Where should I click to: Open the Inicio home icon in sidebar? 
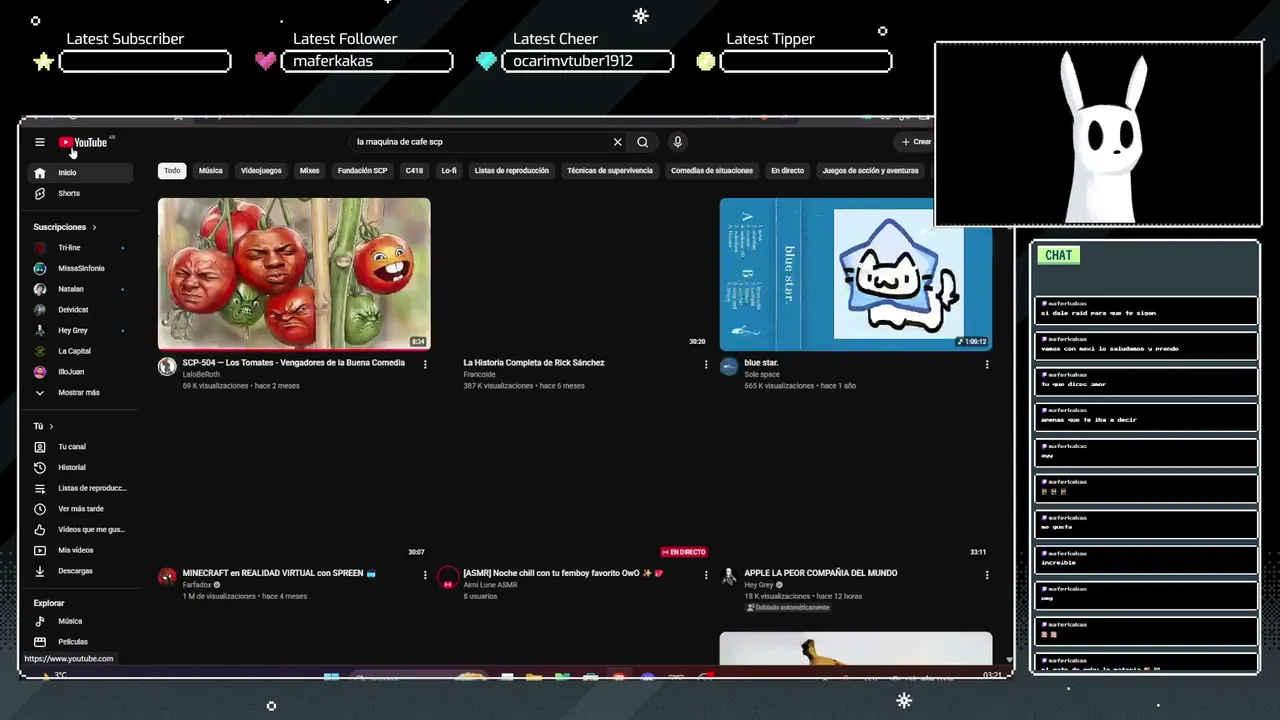tap(40, 173)
